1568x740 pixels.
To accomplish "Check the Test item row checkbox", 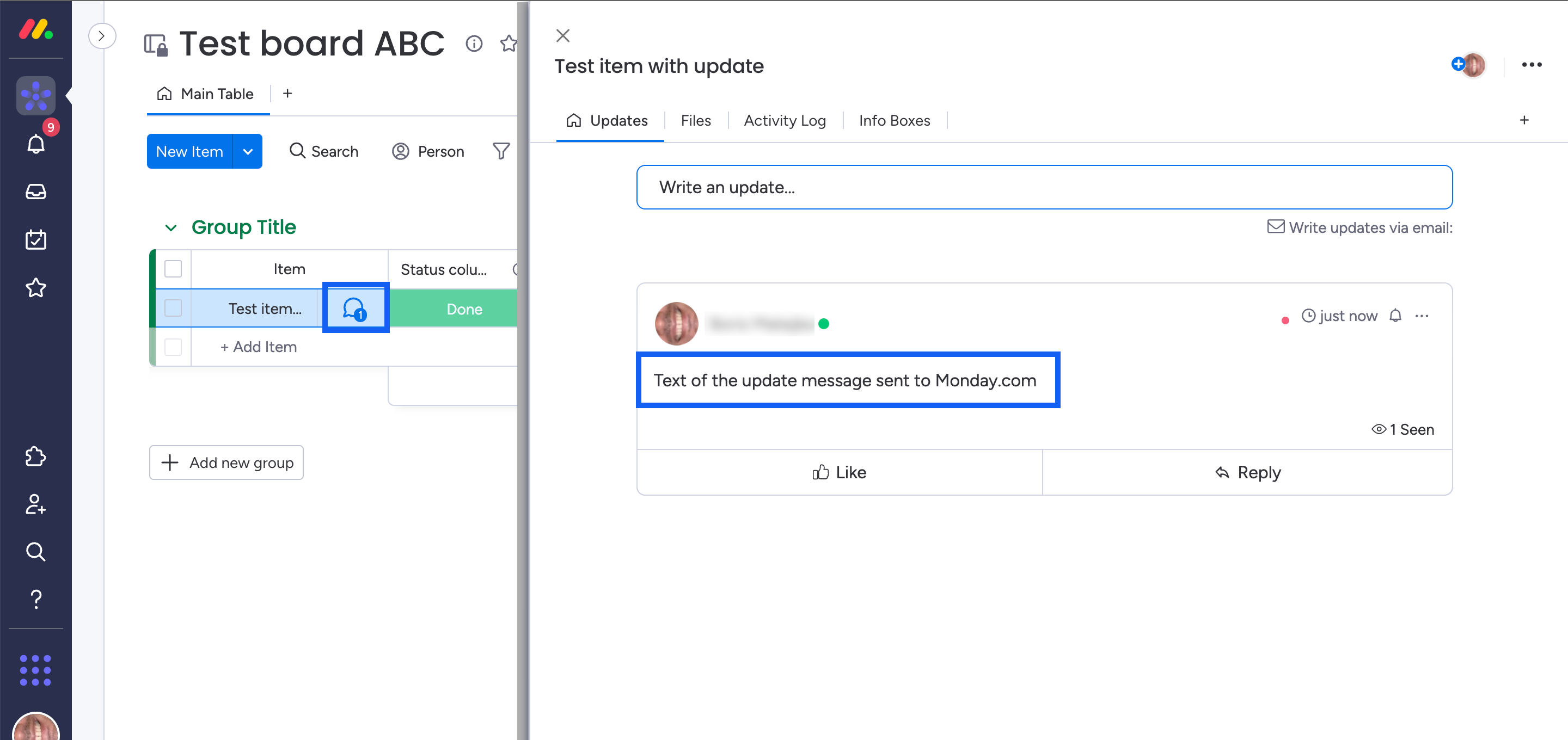I will [x=174, y=309].
